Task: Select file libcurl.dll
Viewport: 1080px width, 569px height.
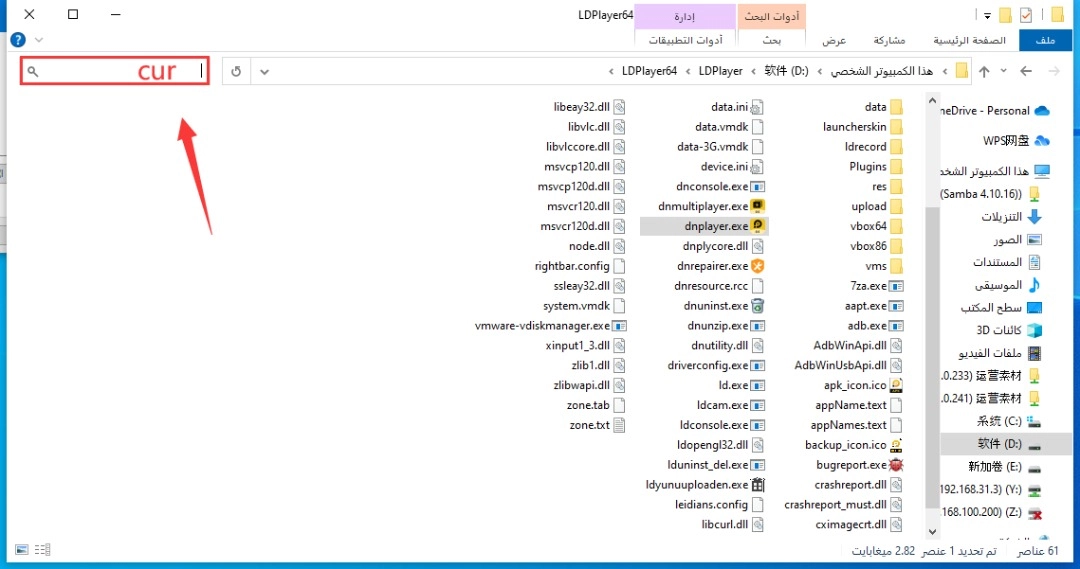Action: (x=733, y=524)
